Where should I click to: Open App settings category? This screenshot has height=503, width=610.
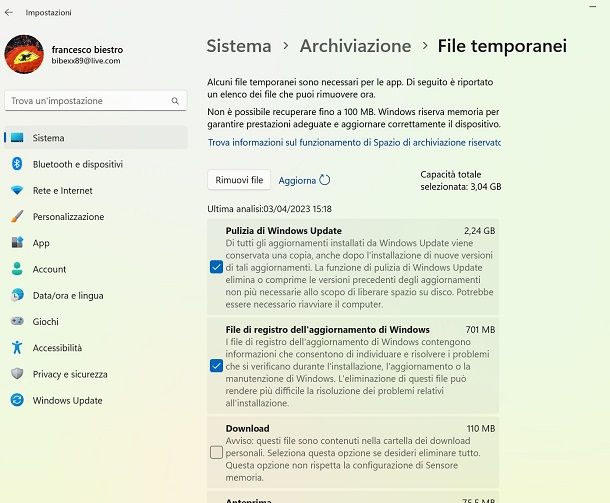(x=96, y=243)
